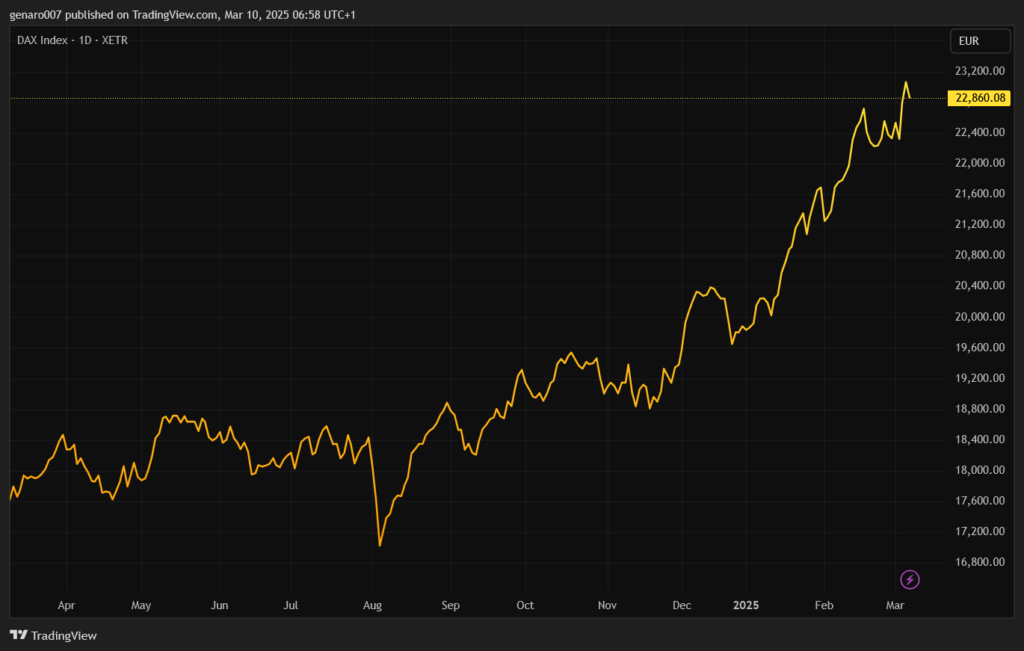
Task: Click the Apr label on time axis
Action: point(66,605)
